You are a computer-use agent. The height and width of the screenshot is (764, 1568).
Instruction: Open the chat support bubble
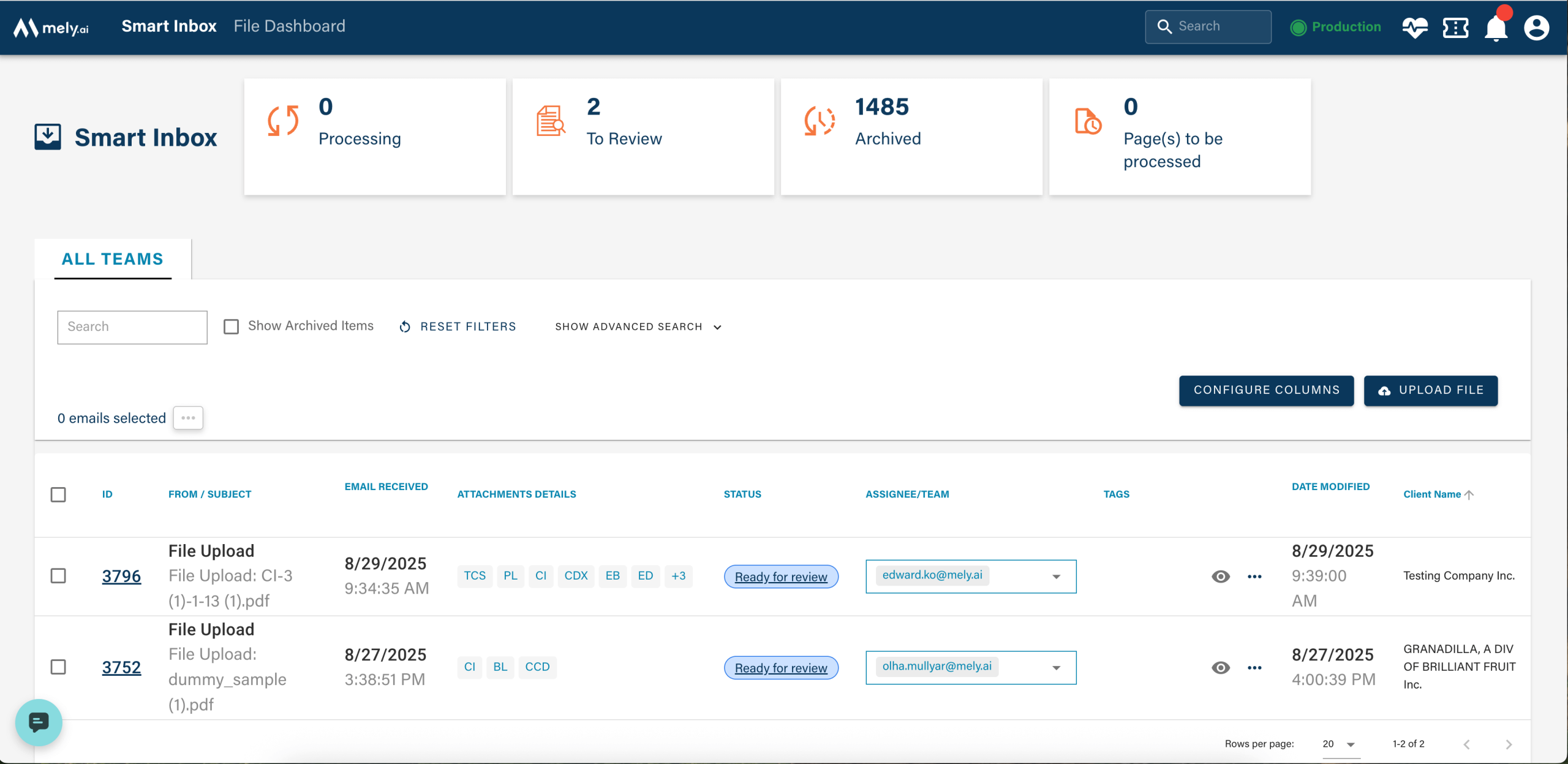39,722
